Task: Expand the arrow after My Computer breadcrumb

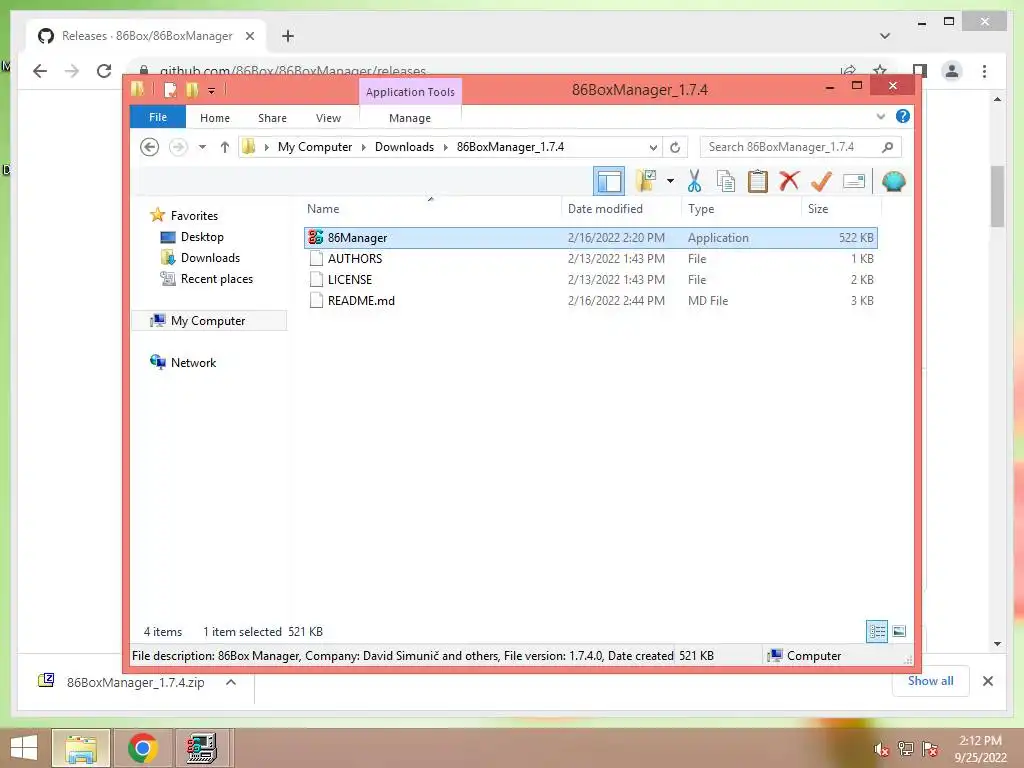Action: click(x=364, y=147)
